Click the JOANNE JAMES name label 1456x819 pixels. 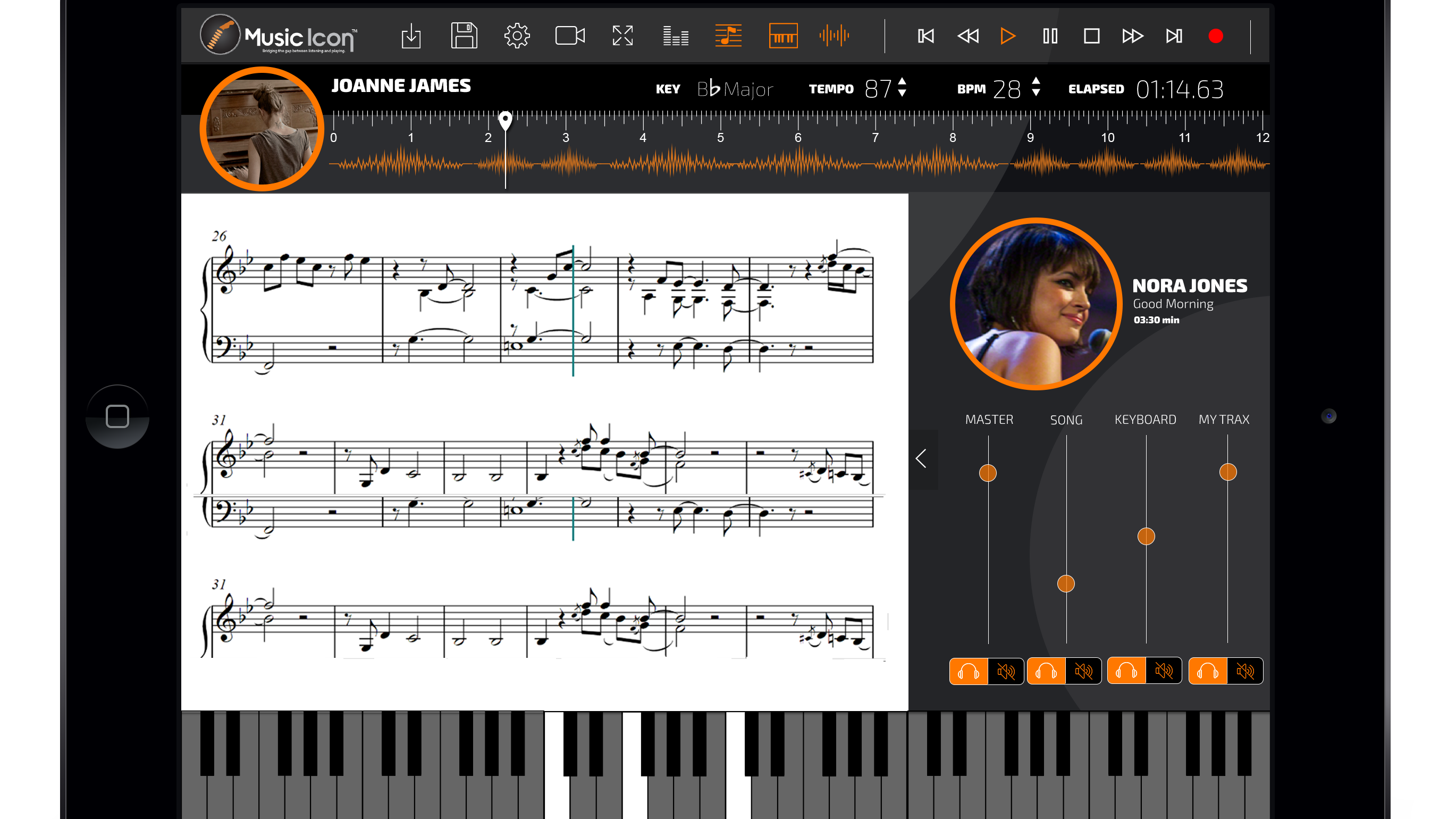[401, 86]
